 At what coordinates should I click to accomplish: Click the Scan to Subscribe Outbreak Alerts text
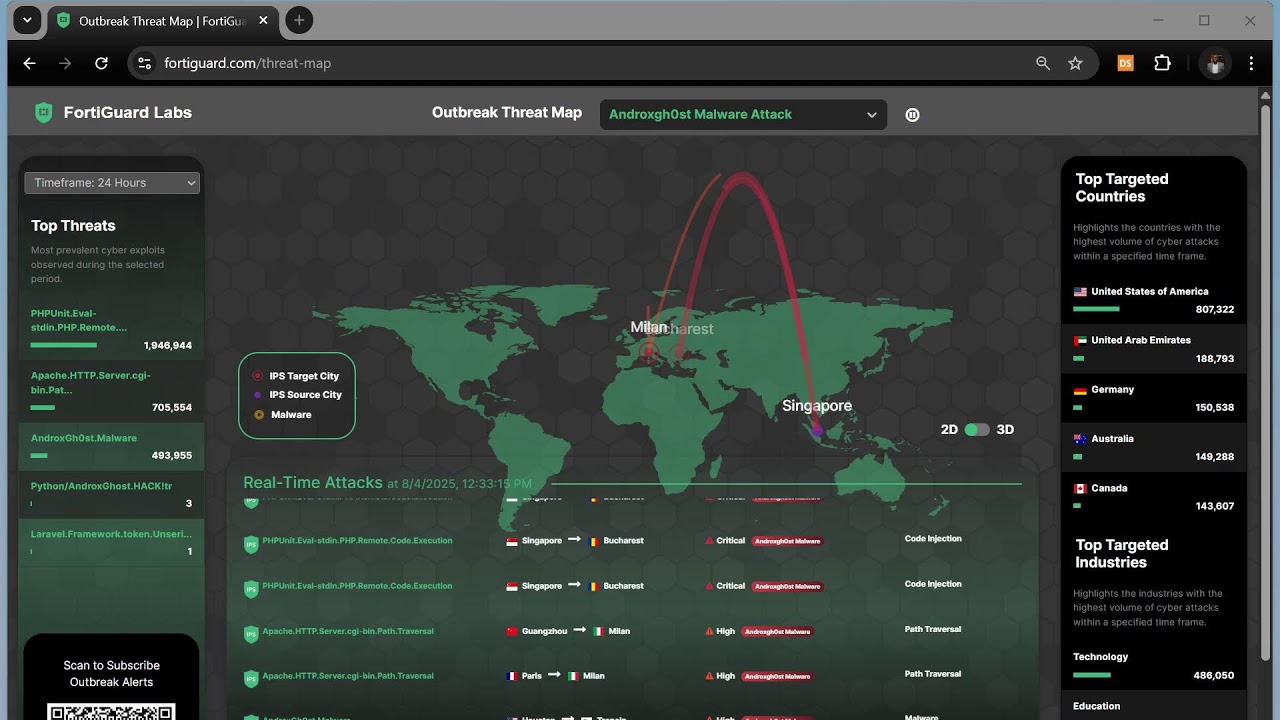111,674
